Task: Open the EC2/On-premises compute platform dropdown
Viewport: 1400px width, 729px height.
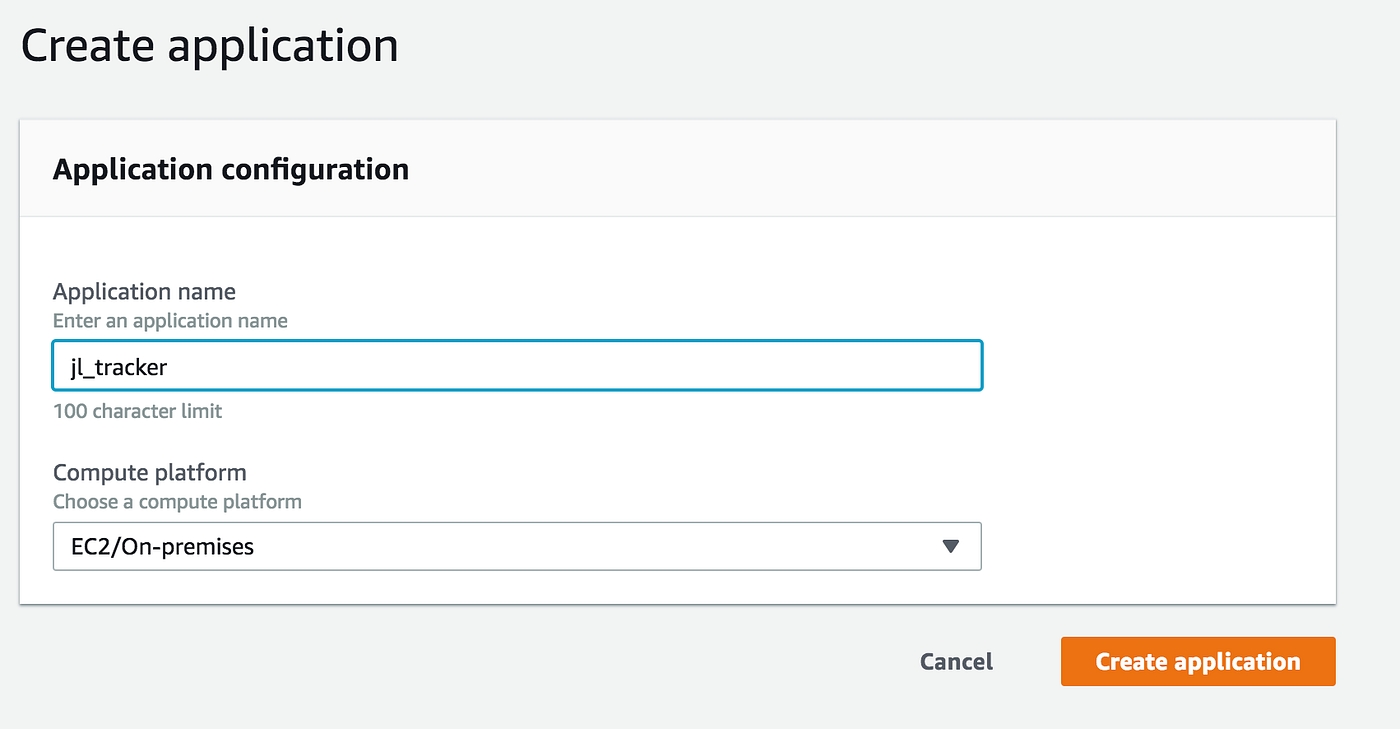Action: click(x=516, y=546)
